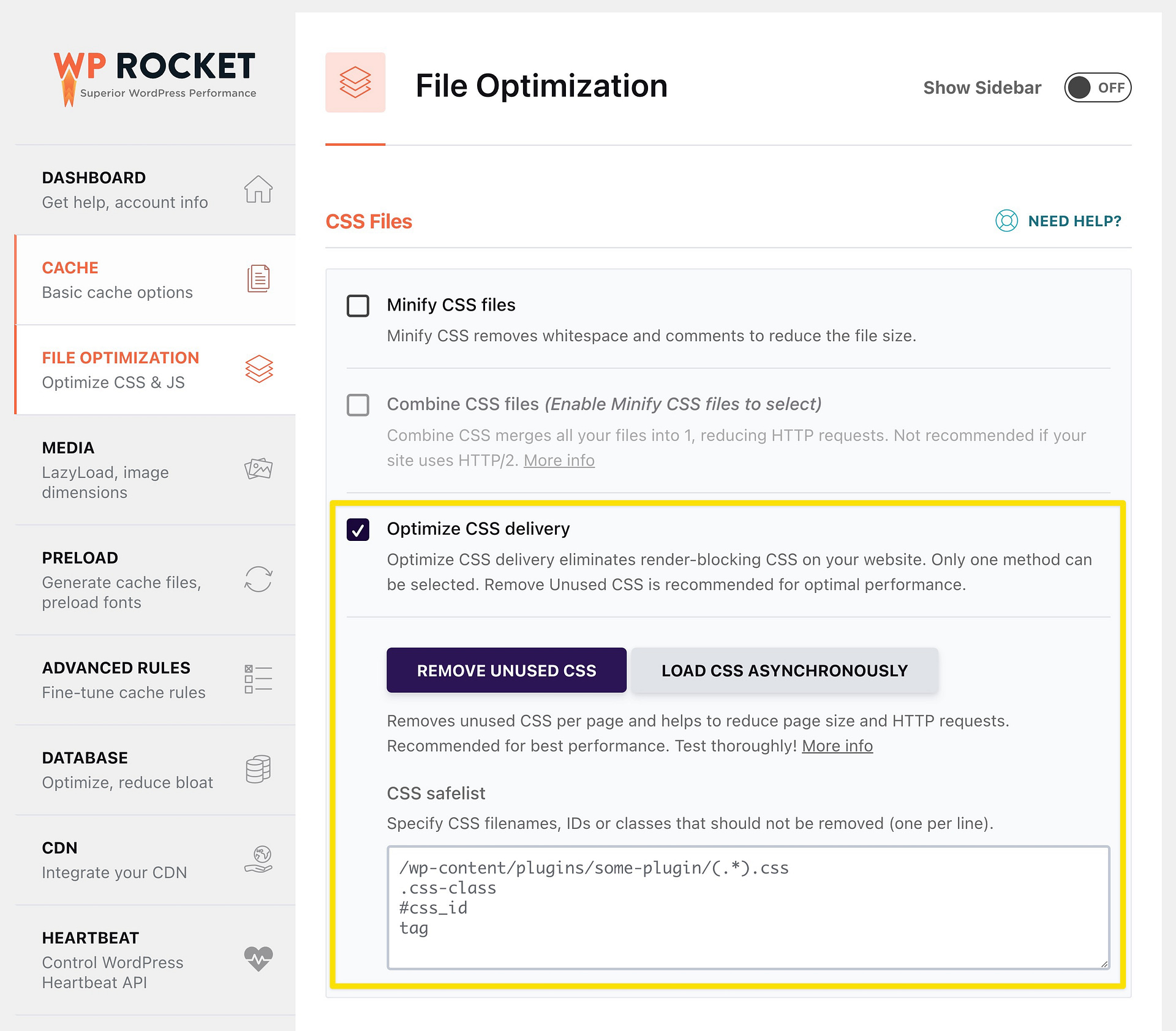1176x1031 pixels.
Task: Click the Database stack icon
Action: pyautogui.click(x=258, y=769)
